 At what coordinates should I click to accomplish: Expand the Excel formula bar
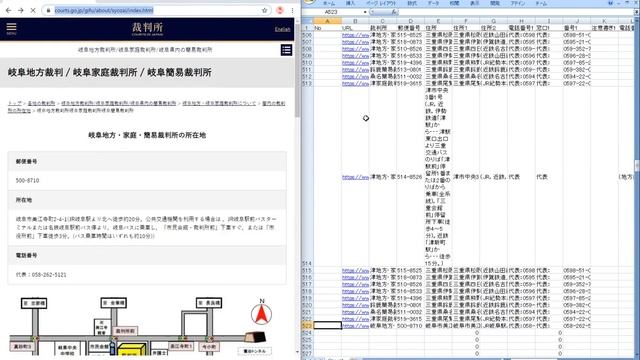tap(635, 12)
